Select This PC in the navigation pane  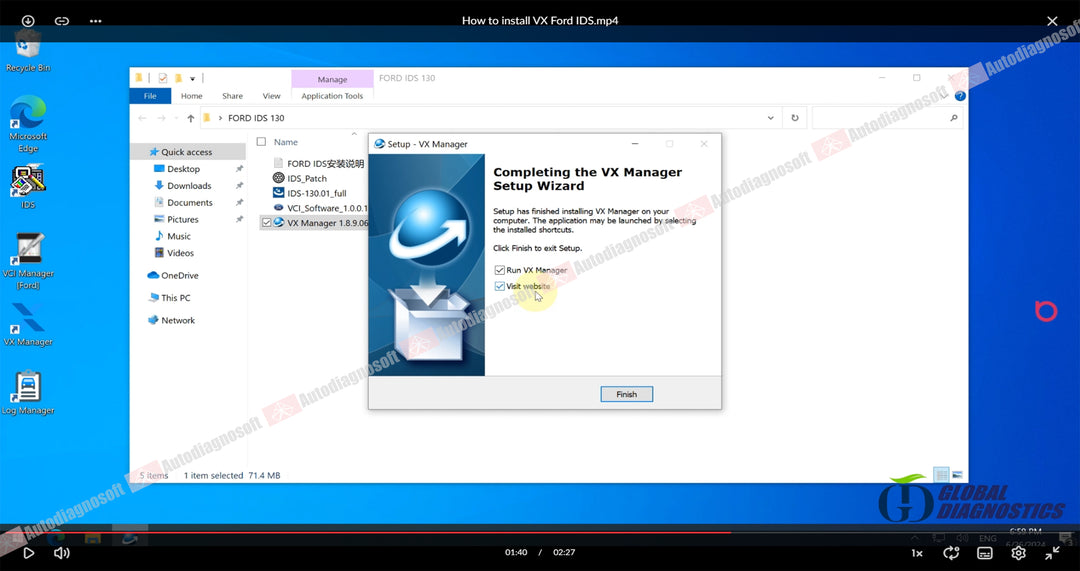[x=176, y=298]
